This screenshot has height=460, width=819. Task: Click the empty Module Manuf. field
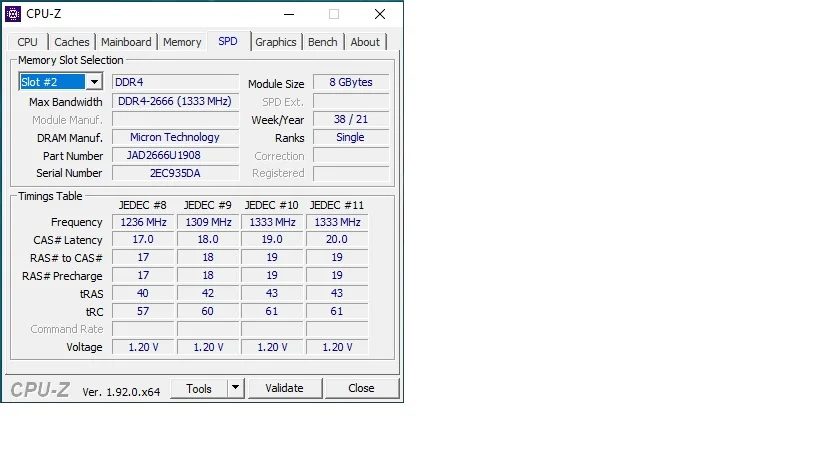tap(175, 119)
